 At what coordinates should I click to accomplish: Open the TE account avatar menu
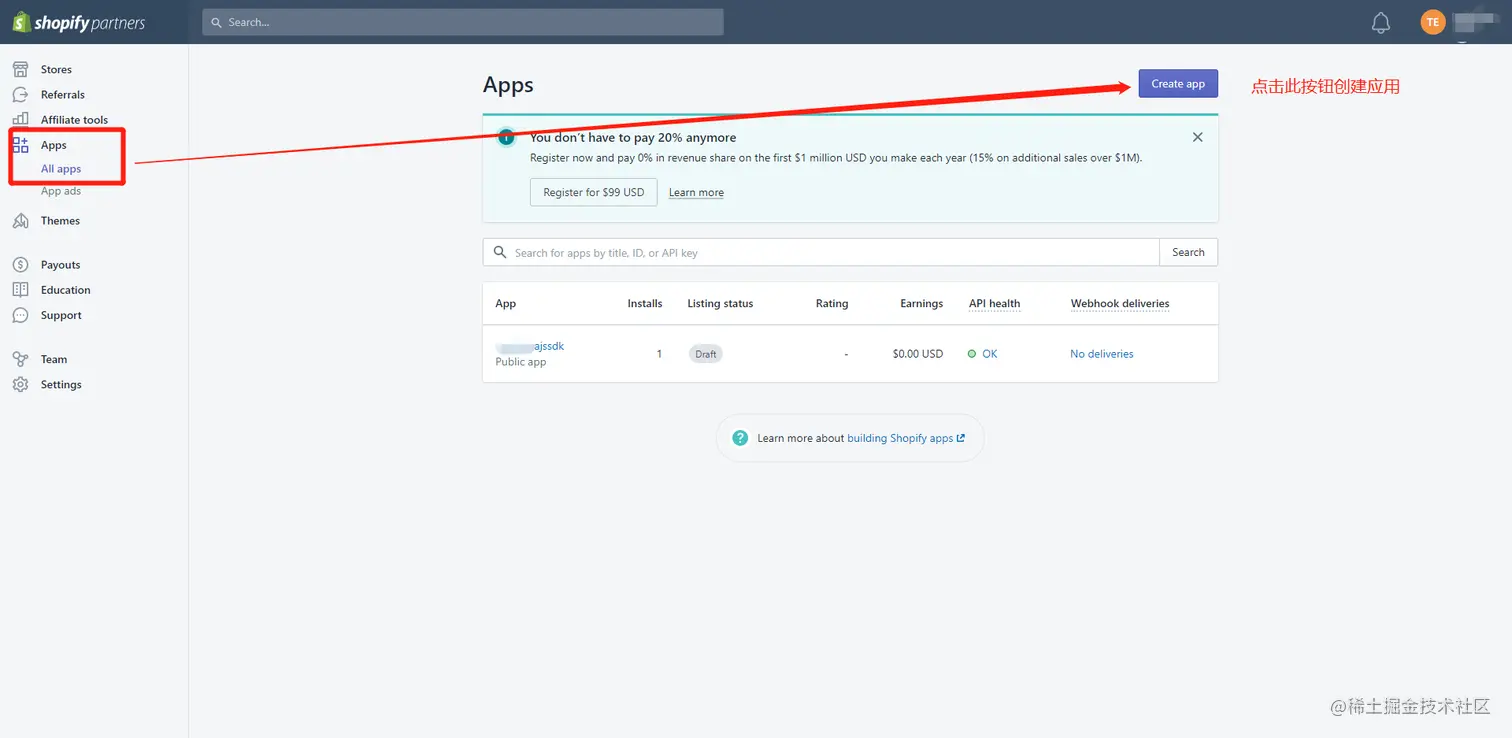pos(1433,22)
